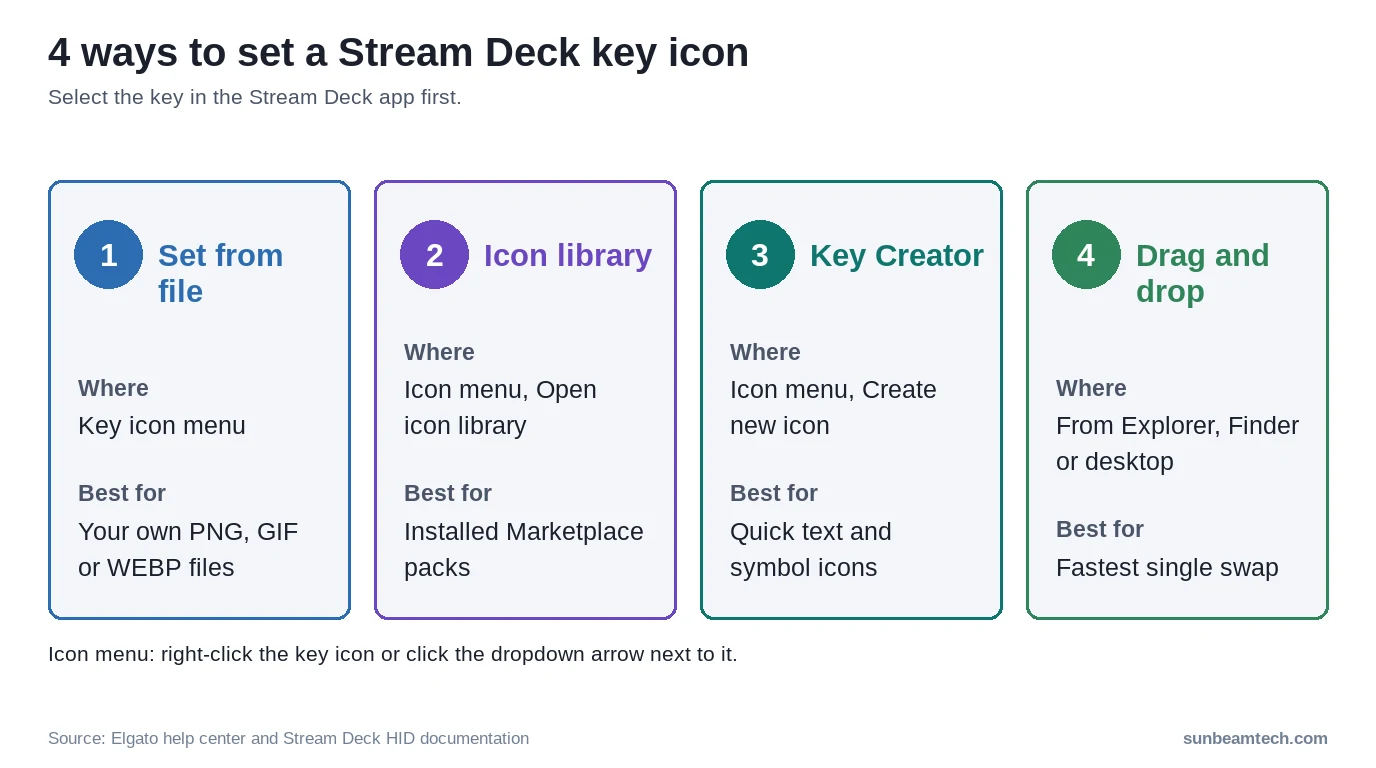Click "Quick text and symbol icons" text
Image resolution: width=1376 pixels, height=768 pixels.
[811, 549]
